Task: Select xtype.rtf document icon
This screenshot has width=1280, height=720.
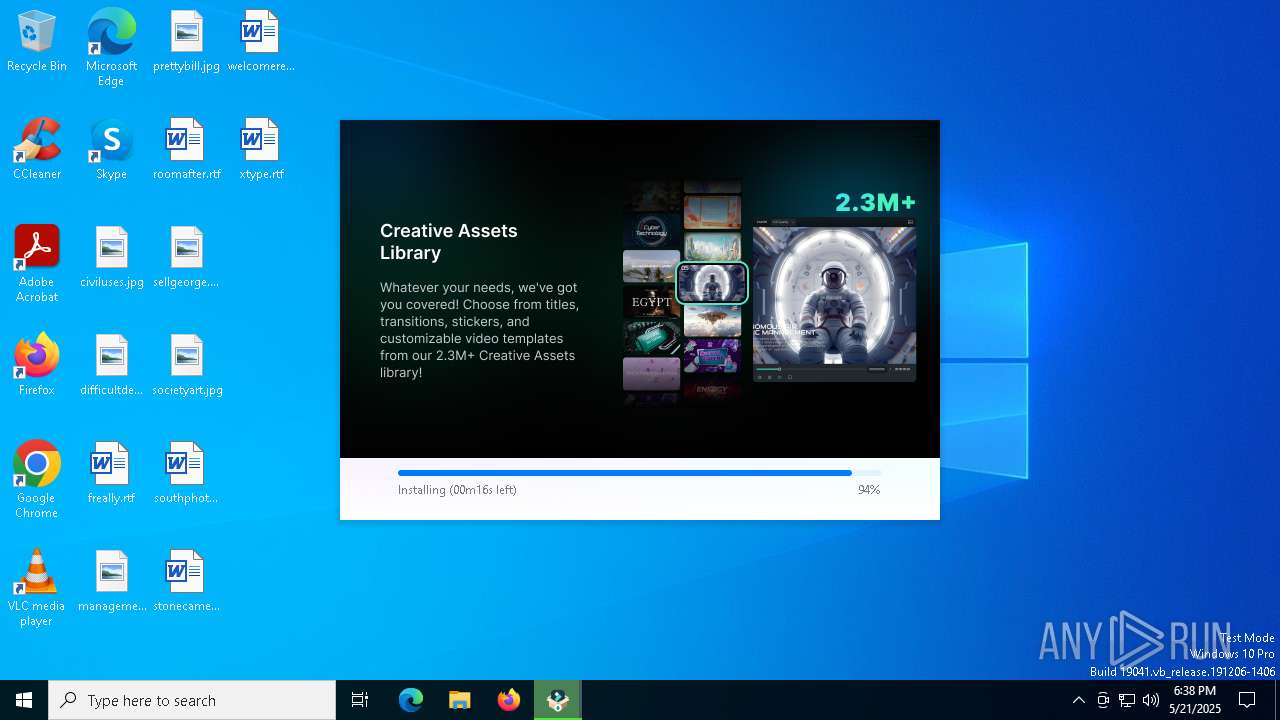Action: 261,149
